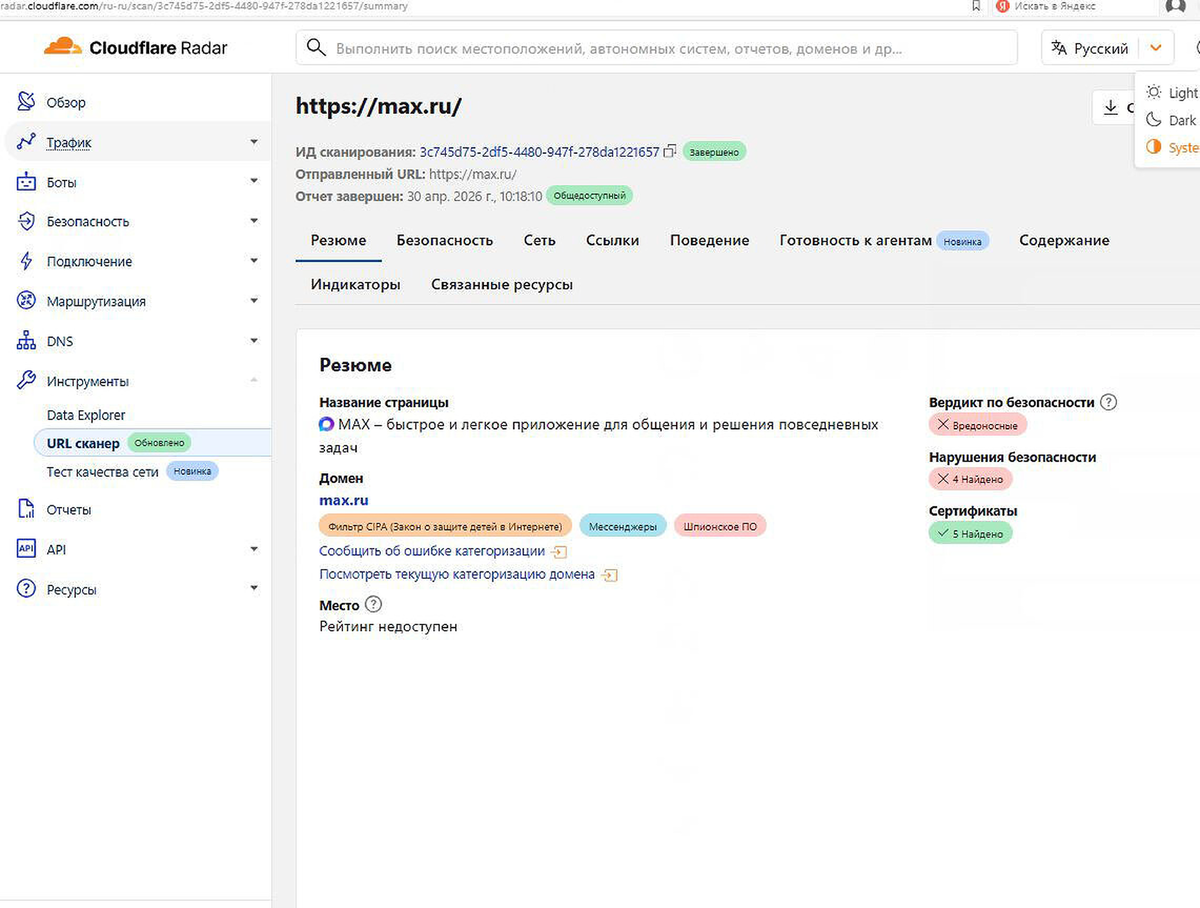1200x908 pixels.
Task: Focus the Radar search input field
Action: coord(657,48)
